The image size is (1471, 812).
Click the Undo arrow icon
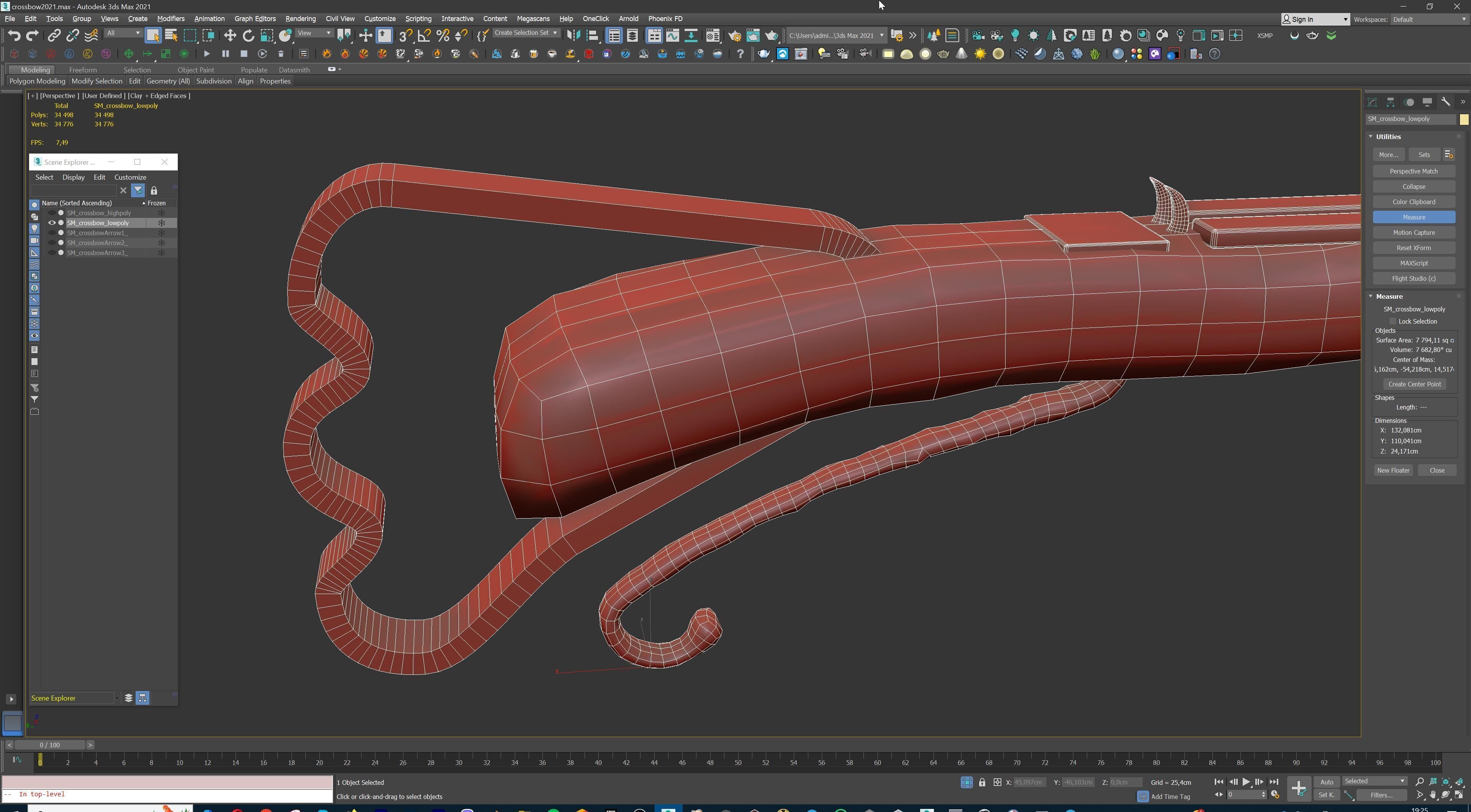[14, 35]
